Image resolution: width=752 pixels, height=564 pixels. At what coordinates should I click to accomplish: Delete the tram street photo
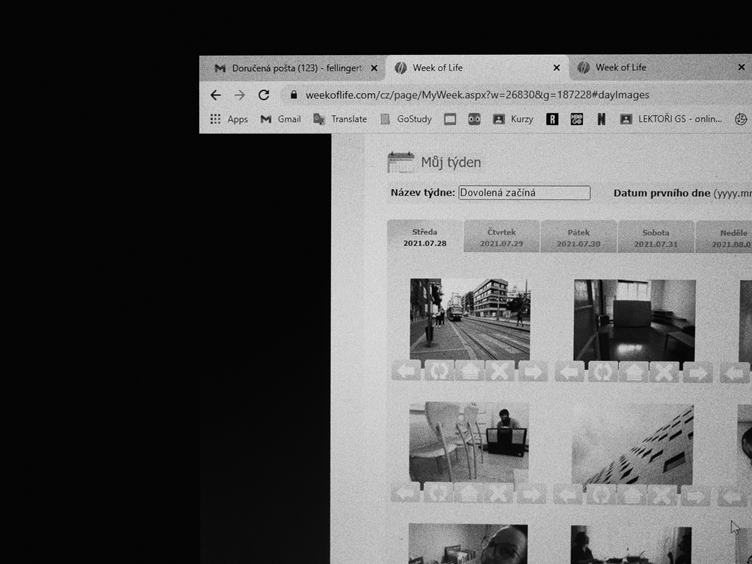[499, 371]
